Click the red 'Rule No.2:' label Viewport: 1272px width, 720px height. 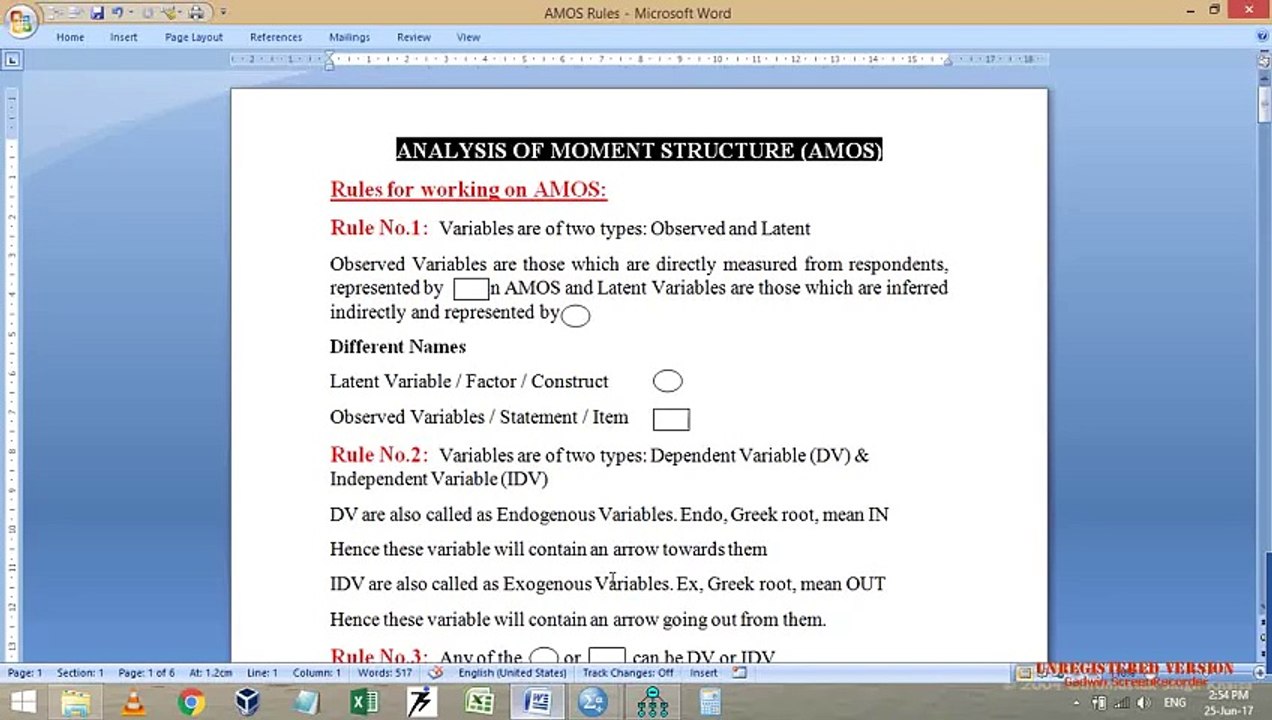(379, 455)
